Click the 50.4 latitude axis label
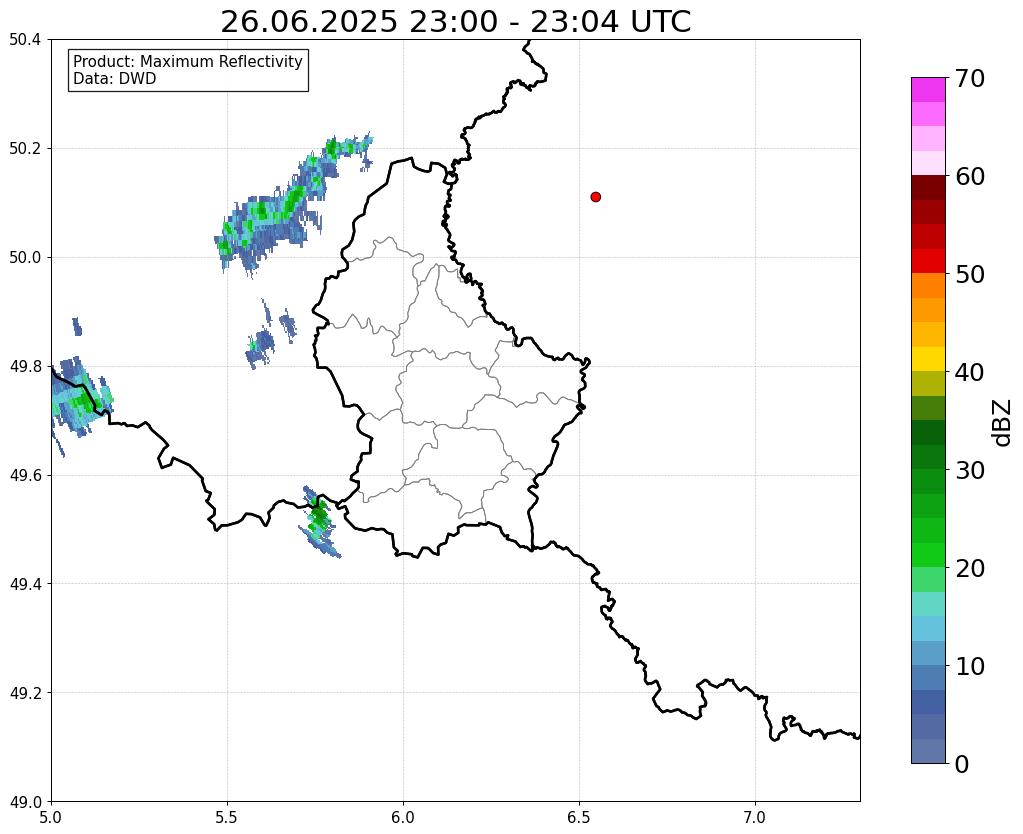 pyautogui.click(x=25, y=40)
